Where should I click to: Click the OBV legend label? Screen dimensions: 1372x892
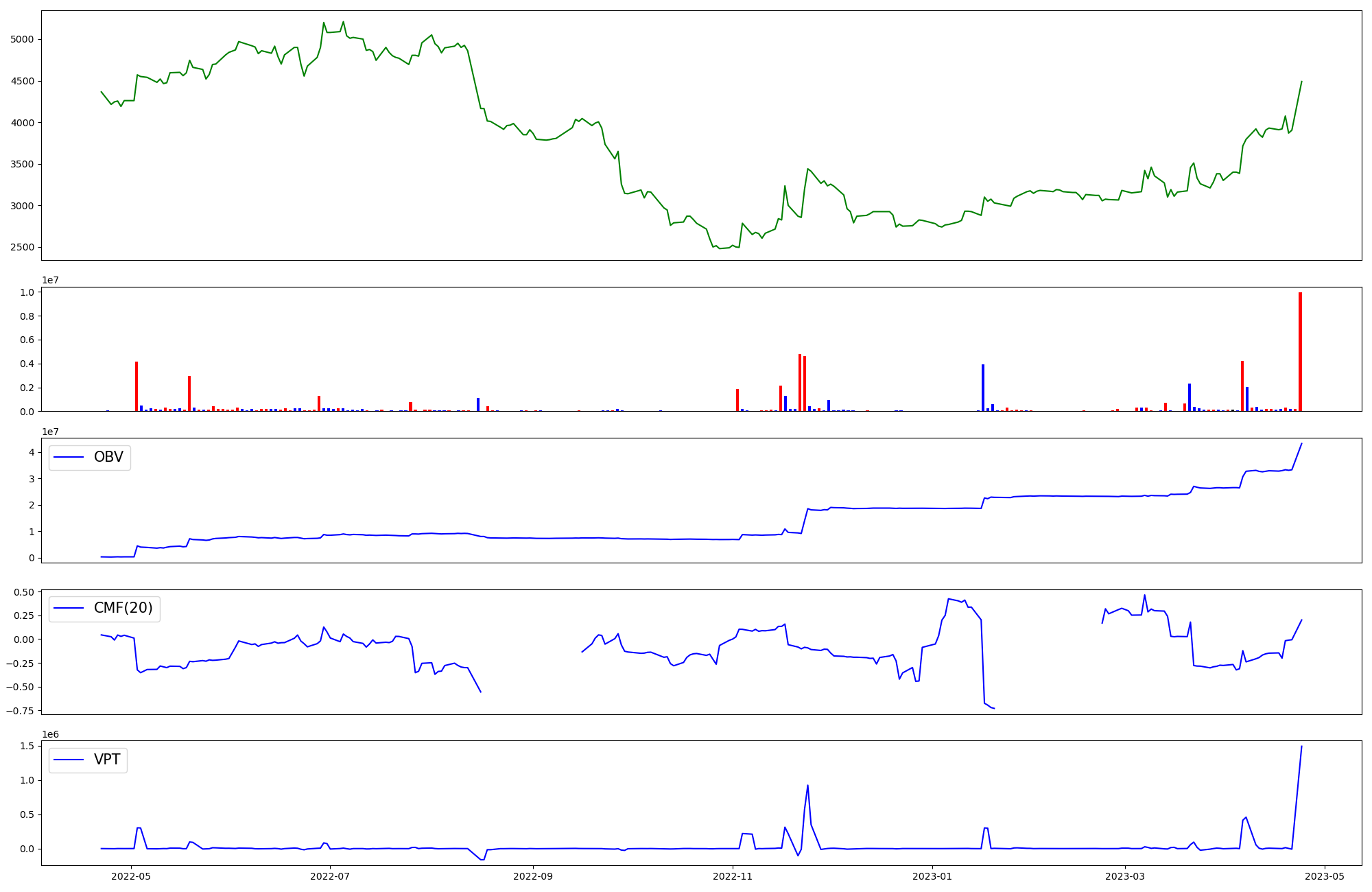[x=108, y=458]
